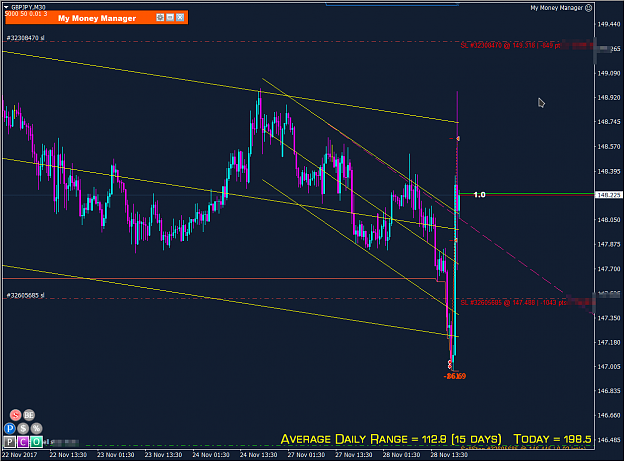Click the 22 Nov 2017 date axis label
This screenshot has height=462, width=625.
(20, 455)
